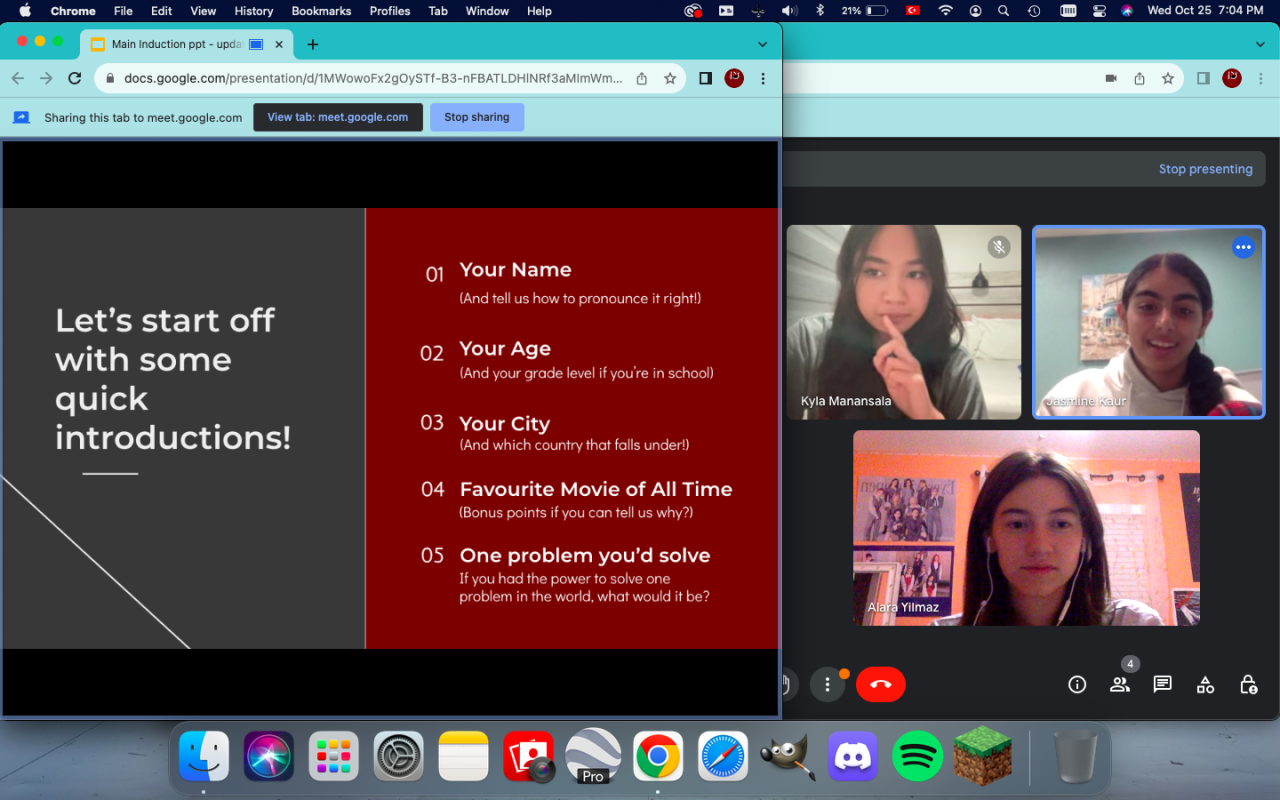Reload the Google Slides tab
1280x800 pixels.
pyautogui.click(x=74, y=79)
